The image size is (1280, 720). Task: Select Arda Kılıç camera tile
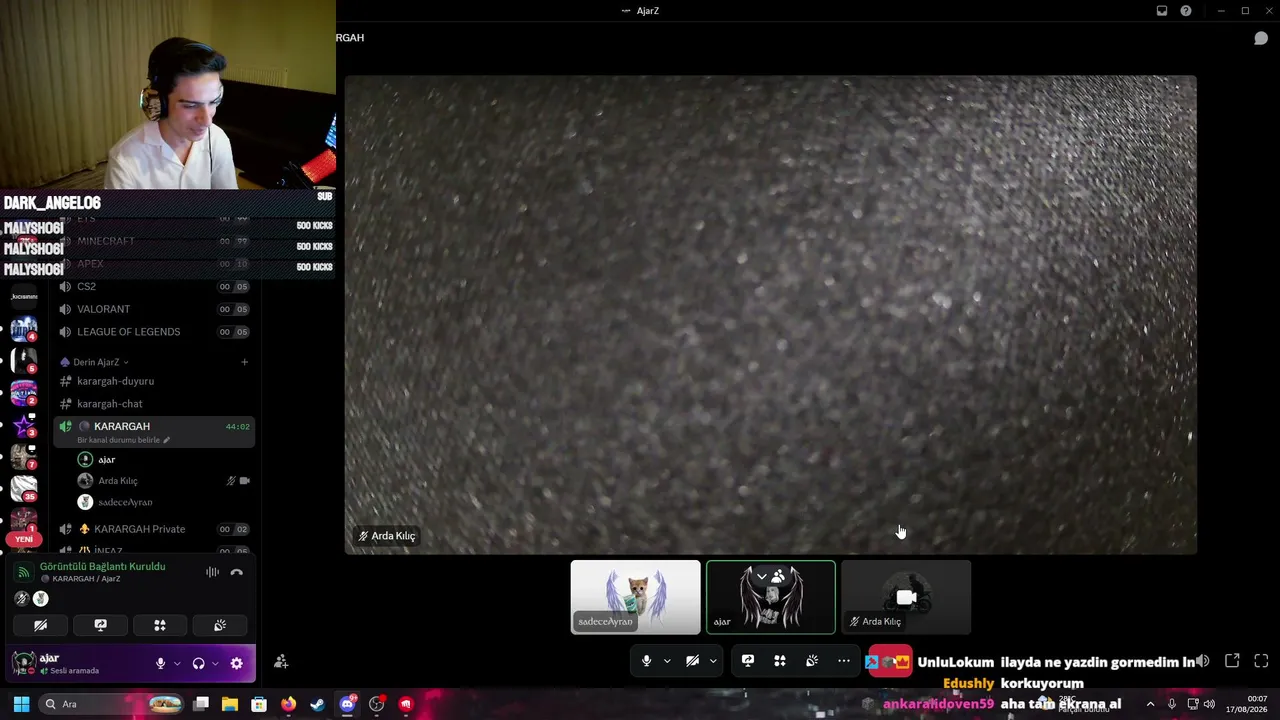tap(906, 597)
